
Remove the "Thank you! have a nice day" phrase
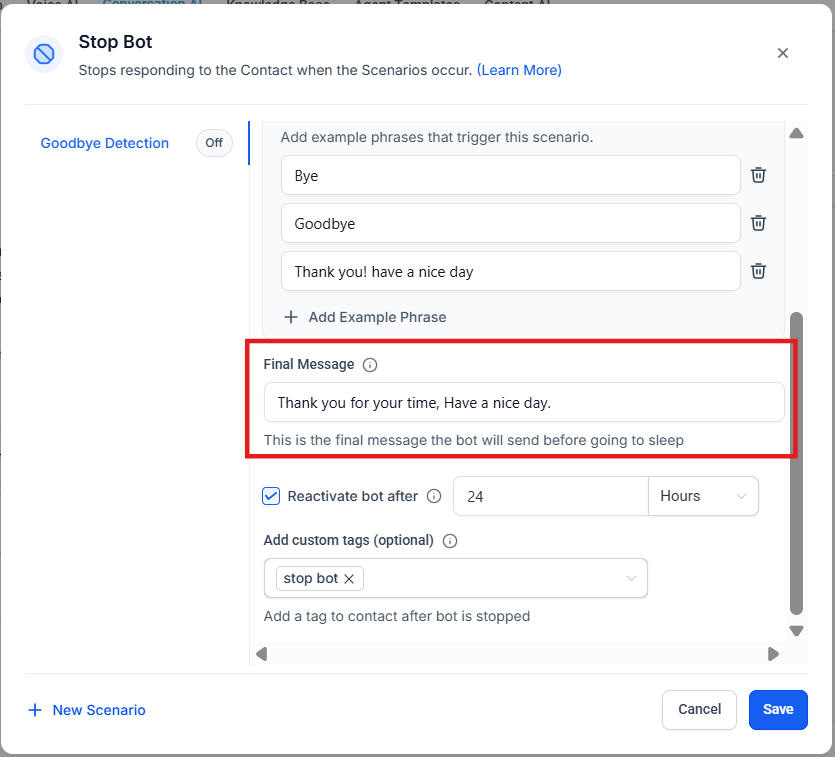(759, 271)
